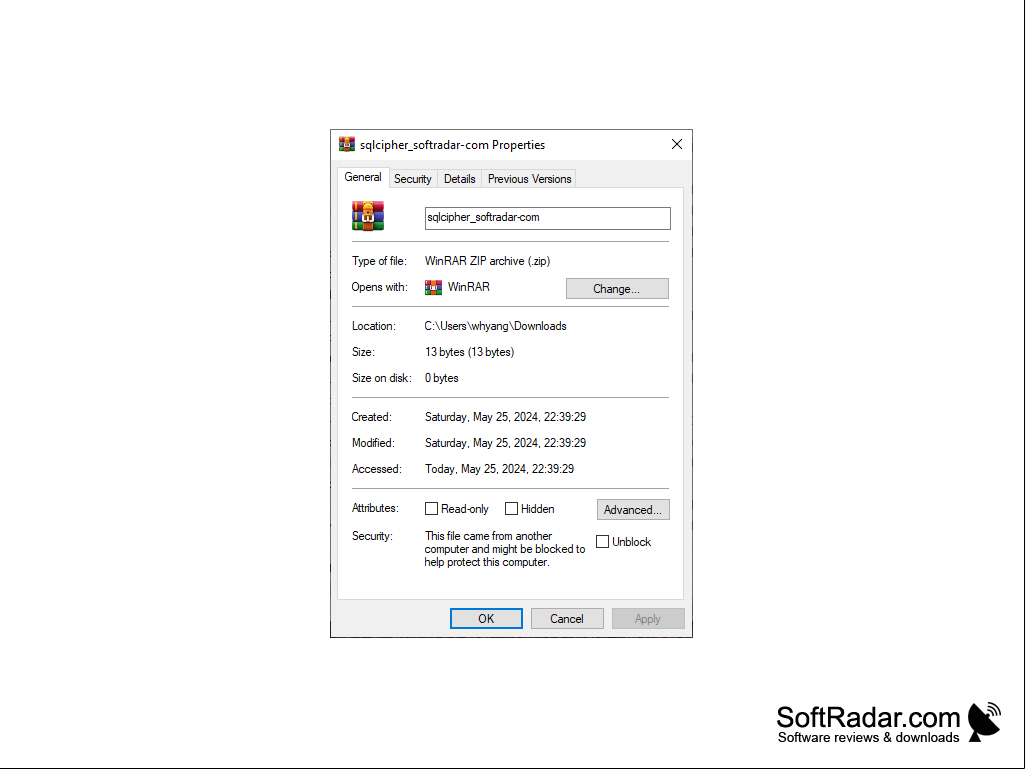This screenshot has height=769, width=1025.
Task: Click the Created date value
Action: (x=505, y=417)
